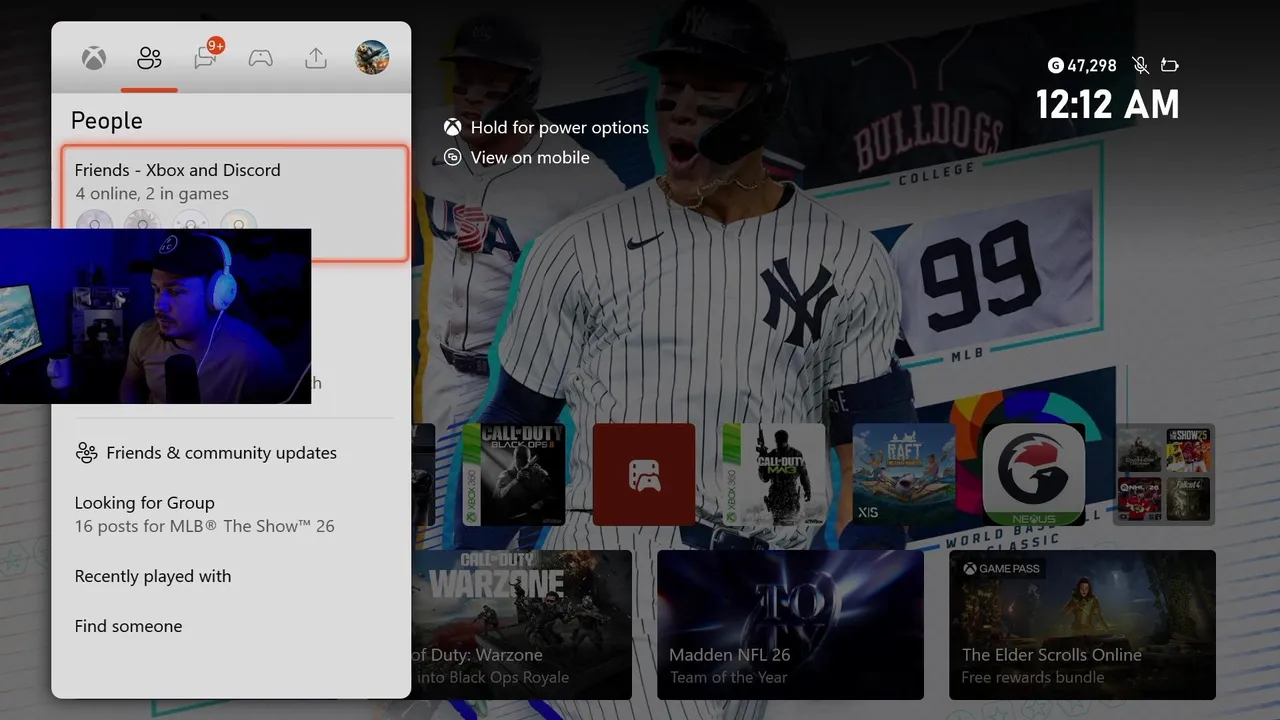Click the People heading
The image size is (1280, 720).
(107, 121)
